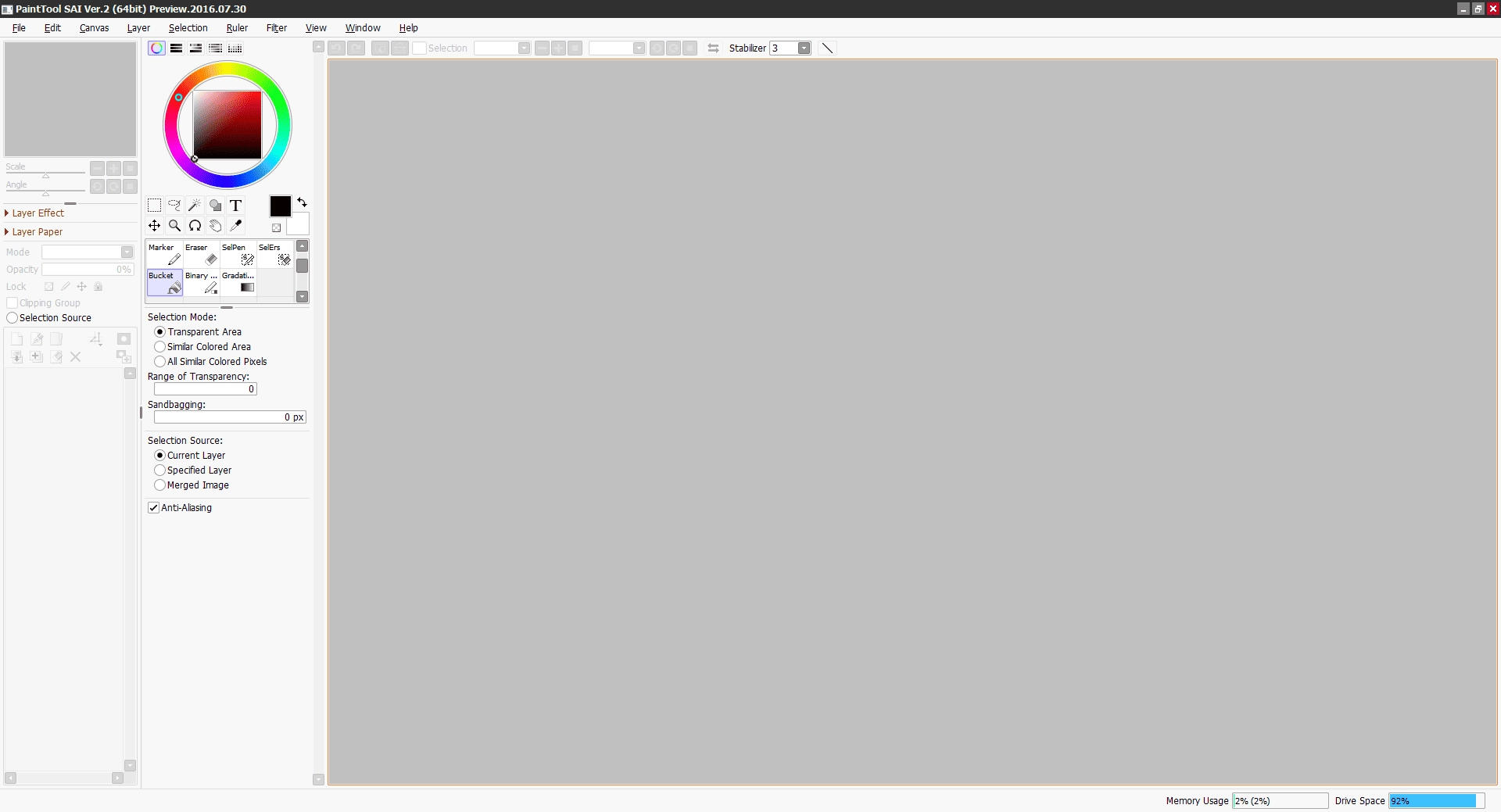Viewport: 1501px width, 812px height.
Task: Set selection source to Current Layer
Action: click(x=190, y=456)
